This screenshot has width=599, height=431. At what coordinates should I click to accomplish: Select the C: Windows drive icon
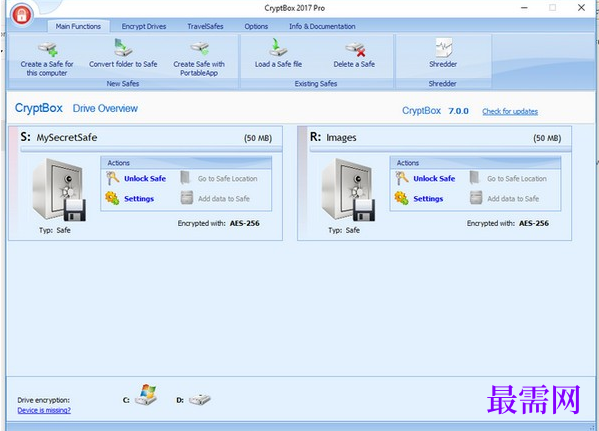[x=147, y=395]
